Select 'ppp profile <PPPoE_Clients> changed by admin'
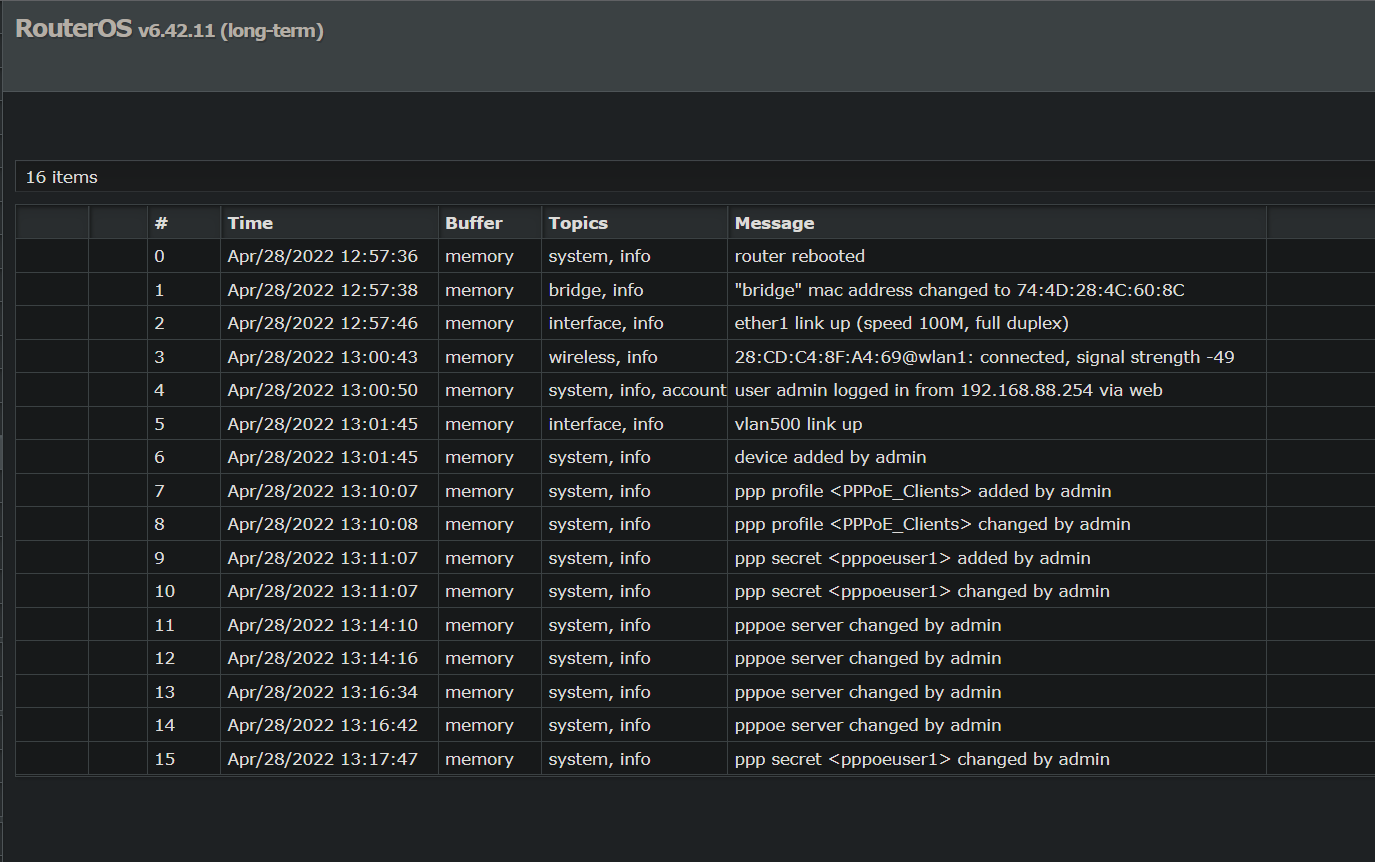The height and width of the screenshot is (862, 1375). (933, 524)
